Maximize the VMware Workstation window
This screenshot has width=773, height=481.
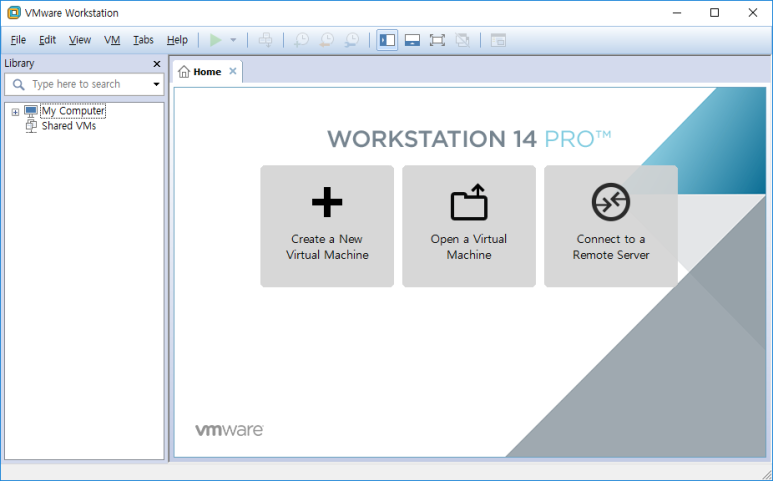tap(714, 13)
